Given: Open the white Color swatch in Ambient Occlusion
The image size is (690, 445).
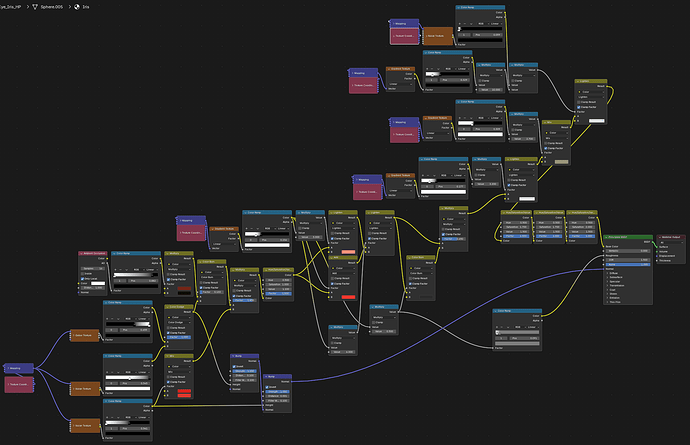Looking at the screenshot, I should 98,283.
